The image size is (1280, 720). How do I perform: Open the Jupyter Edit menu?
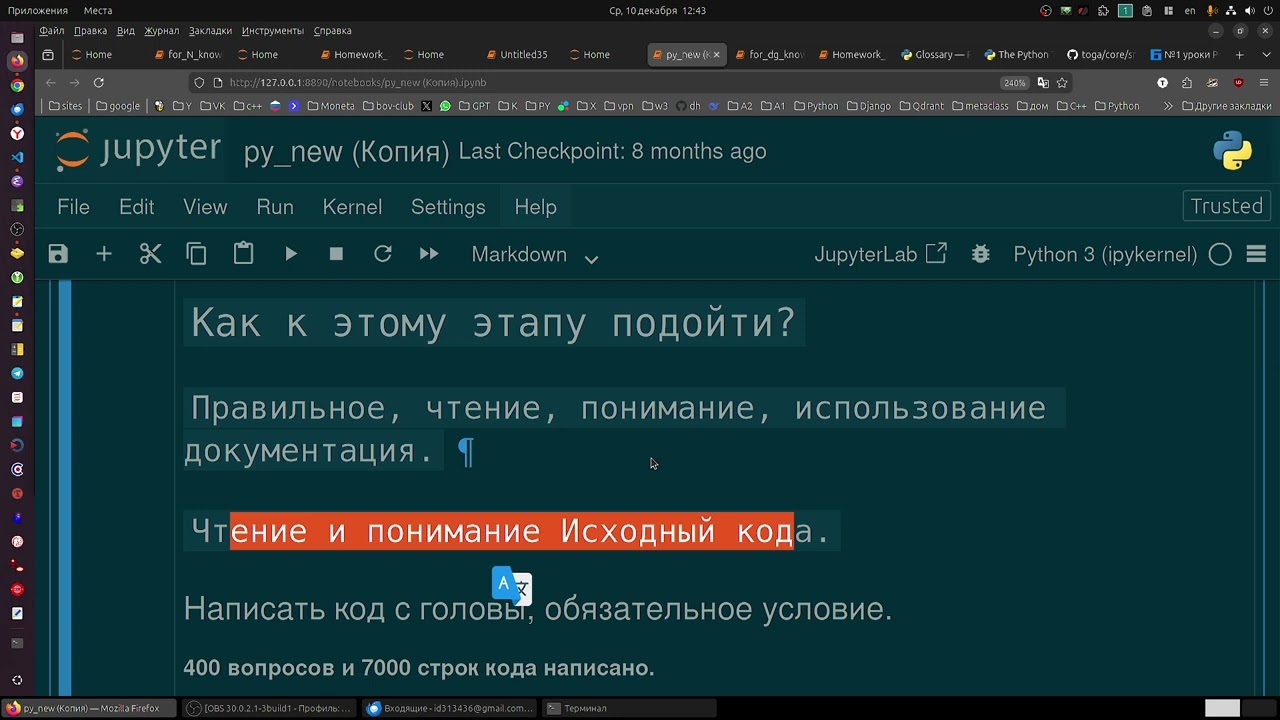point(136,206)
